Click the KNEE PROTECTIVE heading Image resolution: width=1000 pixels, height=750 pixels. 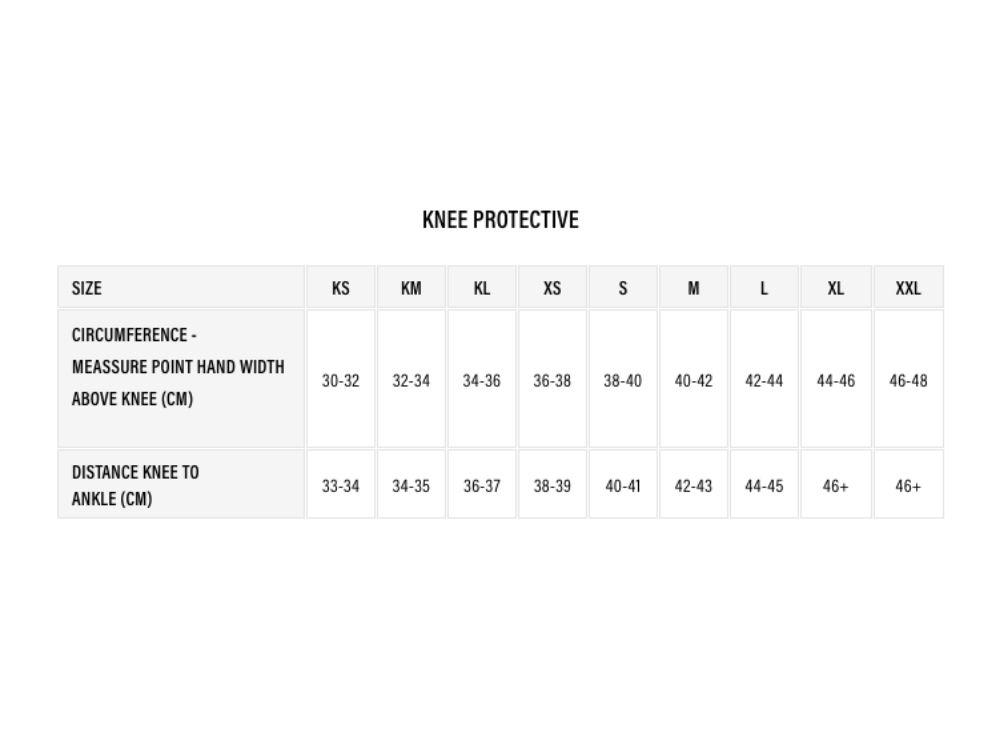[500, 219]
